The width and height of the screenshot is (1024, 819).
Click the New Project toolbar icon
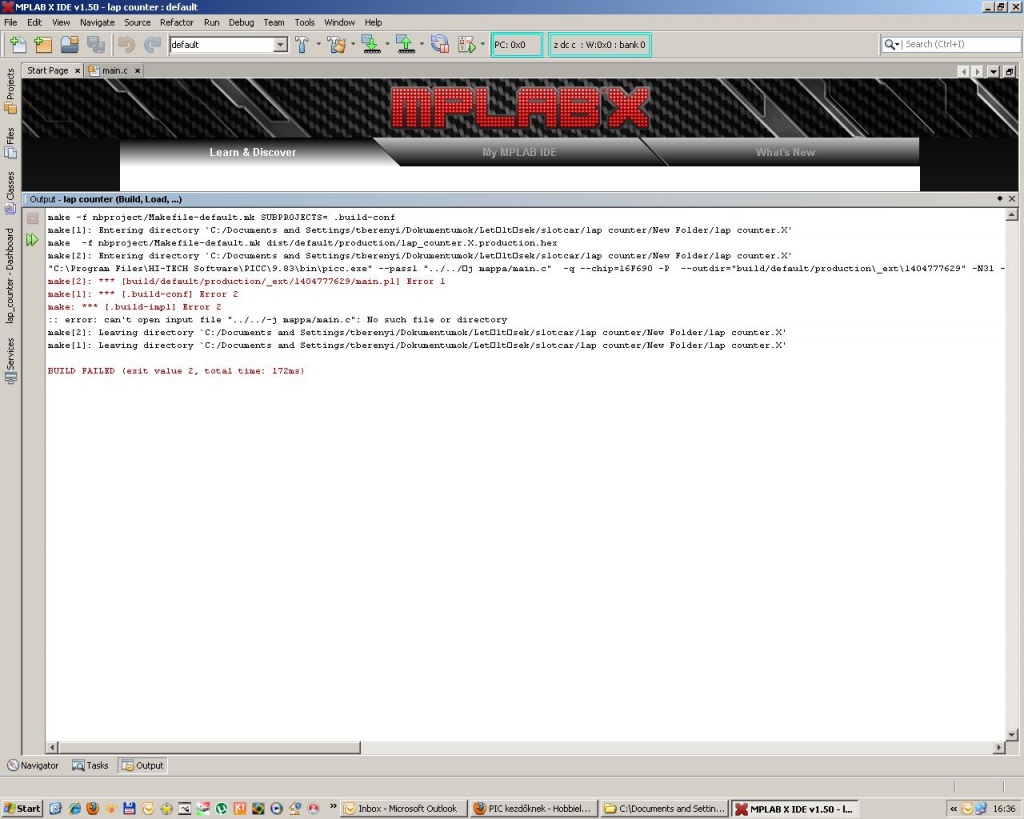[43, 44]
